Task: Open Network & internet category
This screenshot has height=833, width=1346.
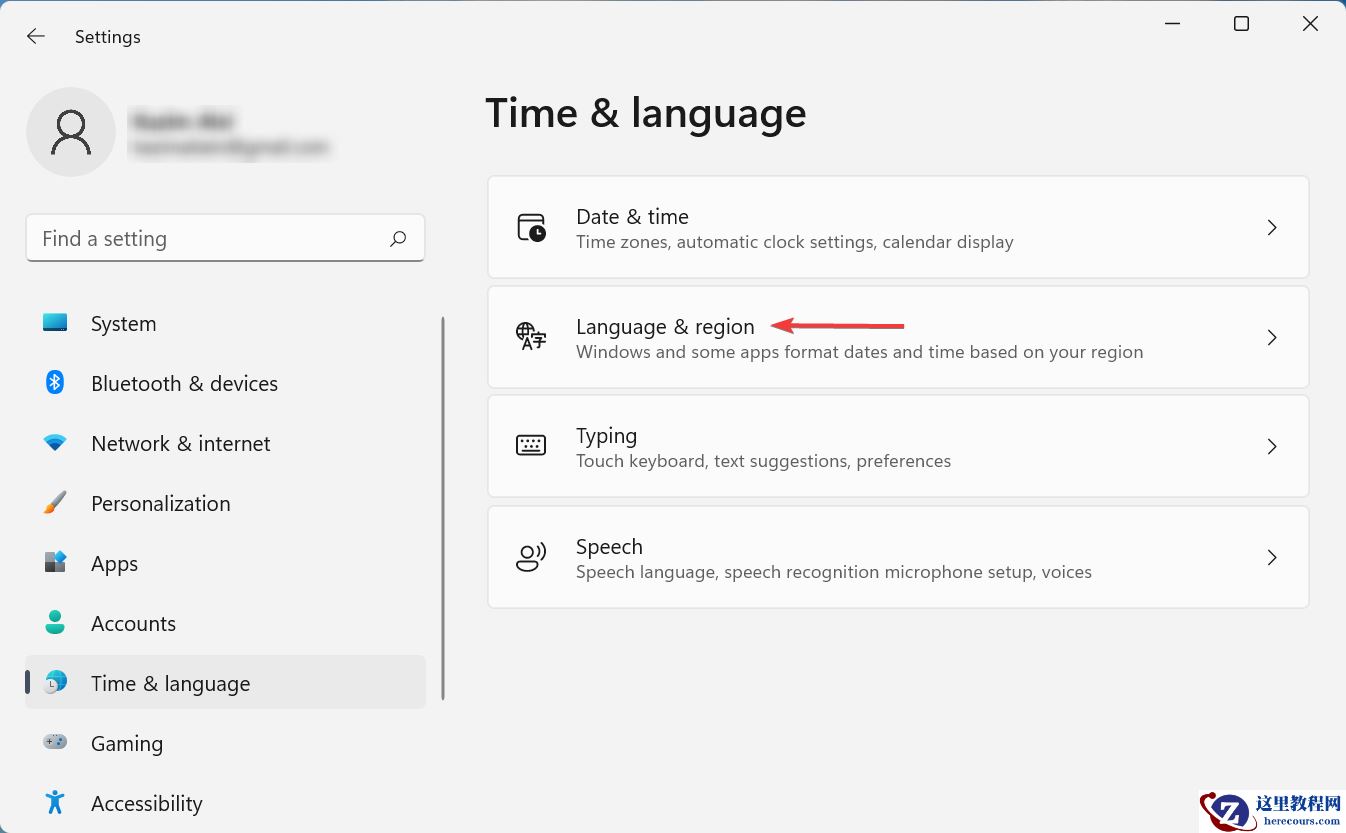Action: coord(225,443)
